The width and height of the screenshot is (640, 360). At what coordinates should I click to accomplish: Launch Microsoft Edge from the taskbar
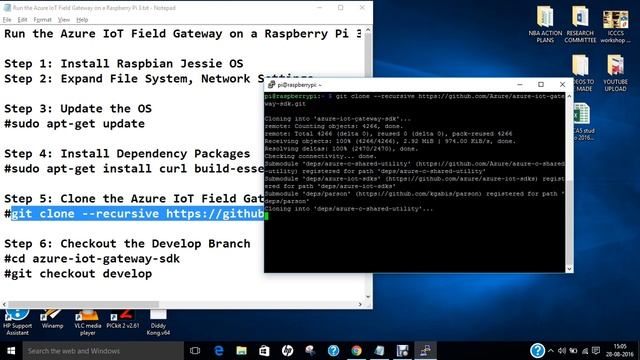219,351
